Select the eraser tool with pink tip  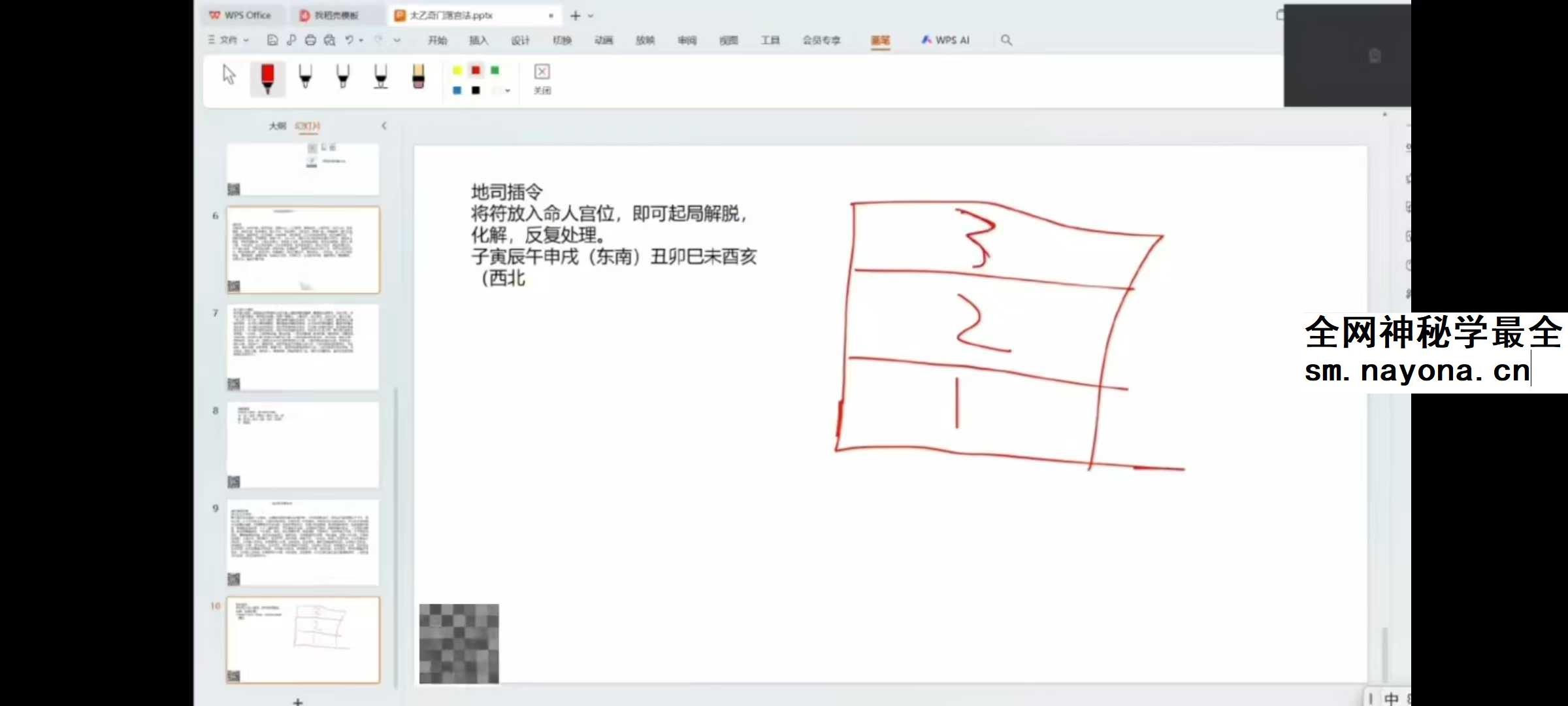click(x=419, y=76)
